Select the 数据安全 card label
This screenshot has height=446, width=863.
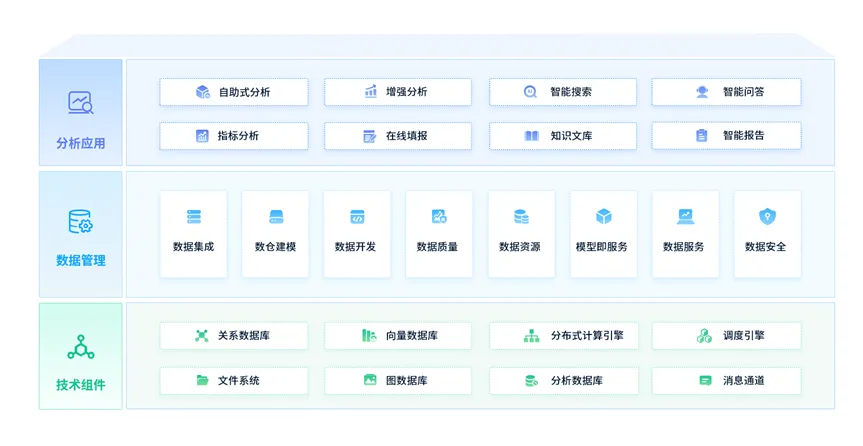coord(766,247)
